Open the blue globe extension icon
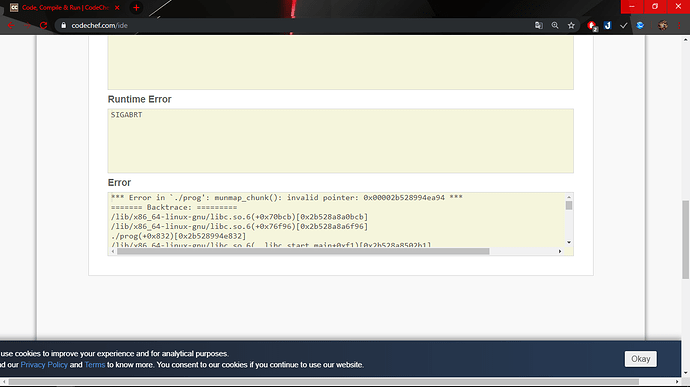The image size is (690, 387). click(x=640, y=26)
